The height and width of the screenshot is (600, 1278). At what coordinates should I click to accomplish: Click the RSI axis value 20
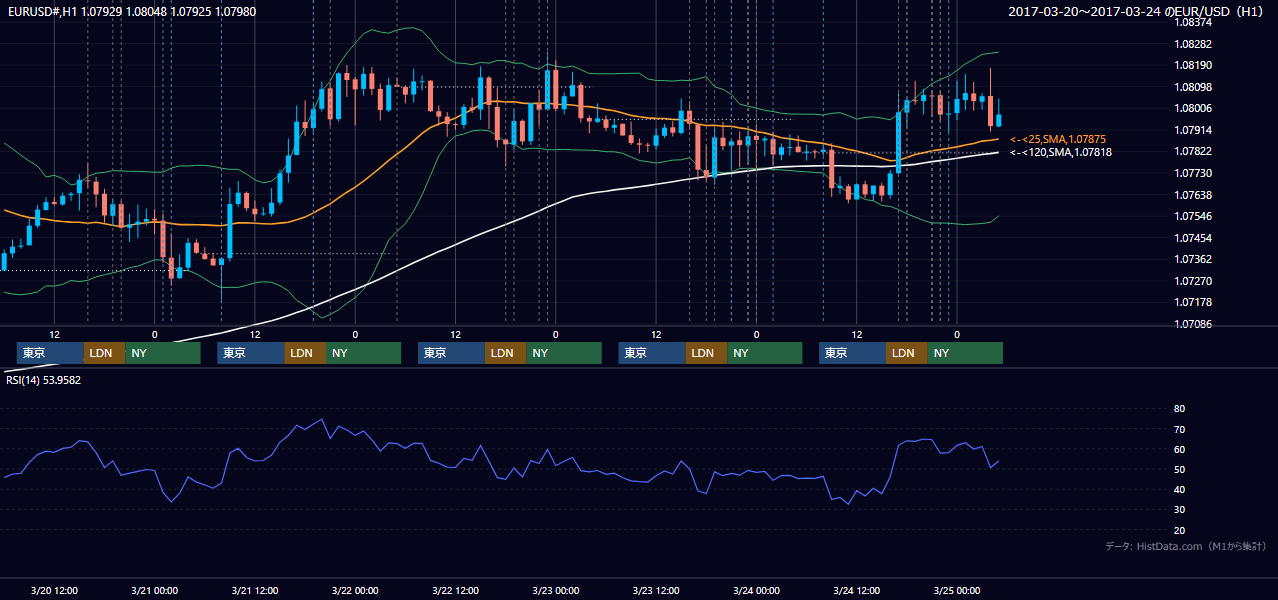[x=1180, y=530]
